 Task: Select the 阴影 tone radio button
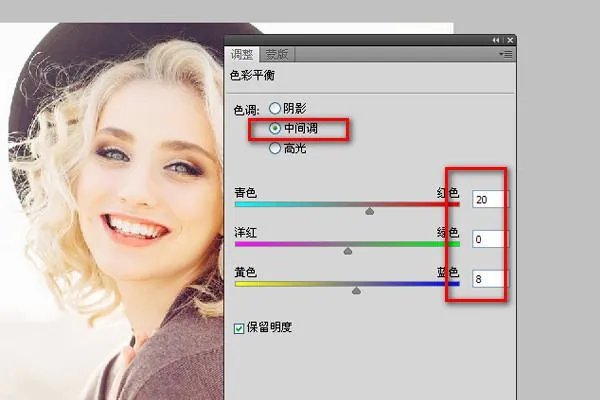click(274, 108)
